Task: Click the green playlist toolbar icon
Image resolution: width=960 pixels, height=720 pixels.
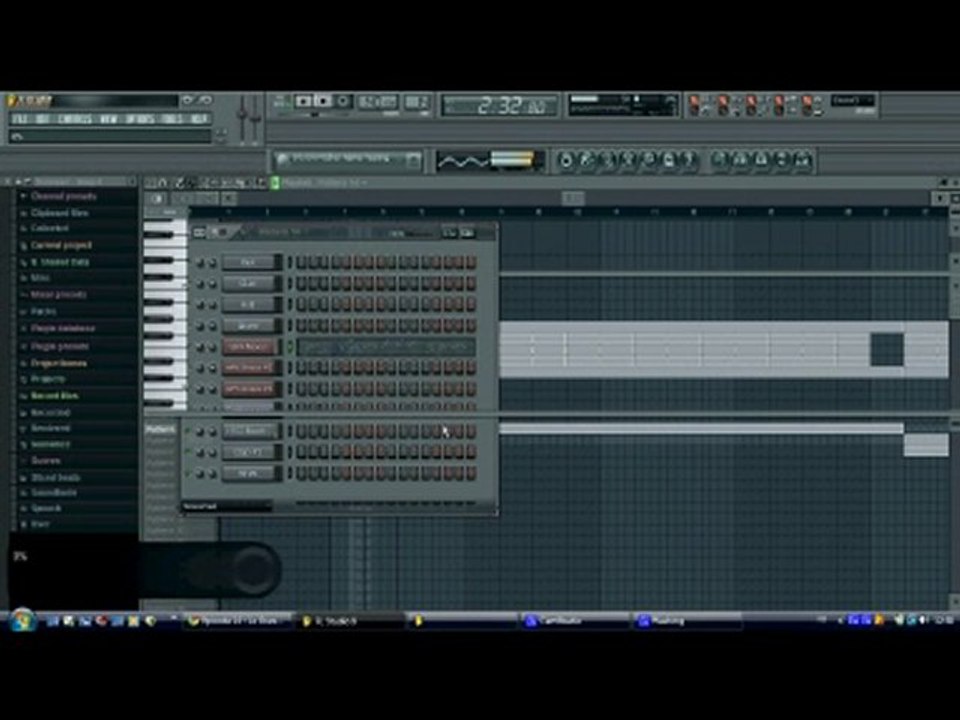Action: click(275, 182)
